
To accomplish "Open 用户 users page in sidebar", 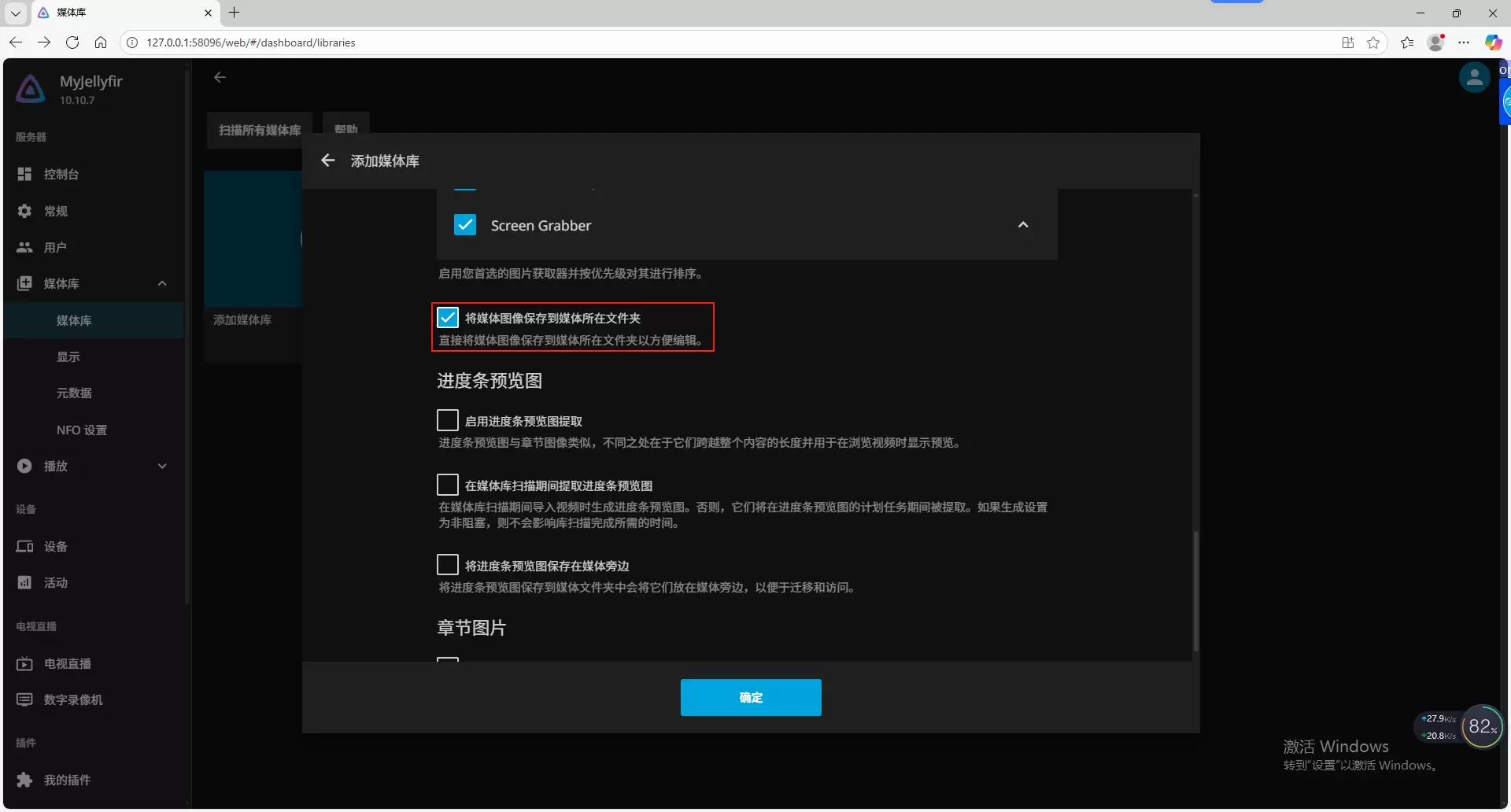I will pyautogui.click(x=25, y=247).
